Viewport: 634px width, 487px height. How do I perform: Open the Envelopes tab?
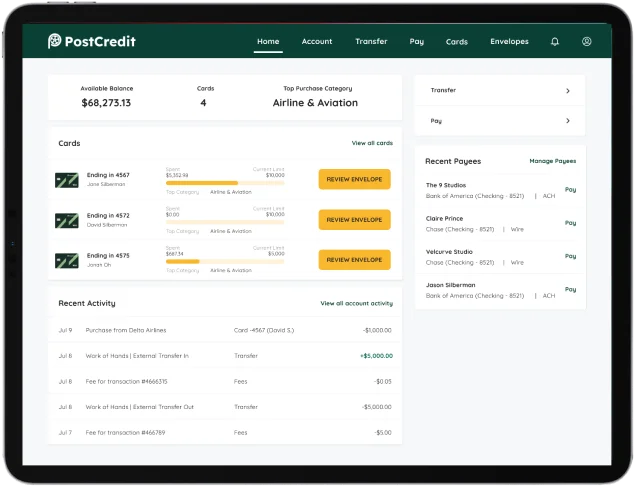coord(509,42)
